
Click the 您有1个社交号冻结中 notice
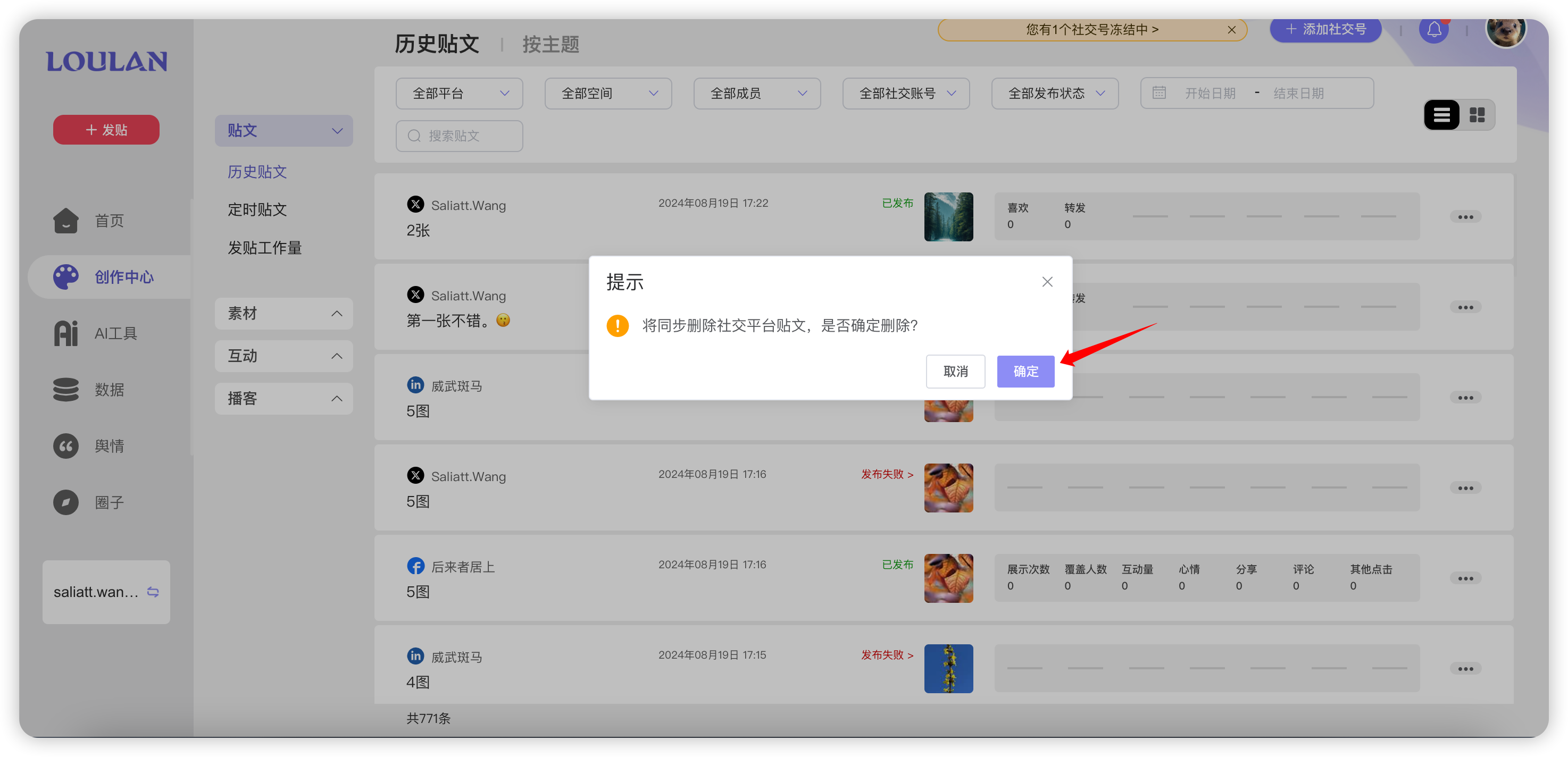point(1091,29)
